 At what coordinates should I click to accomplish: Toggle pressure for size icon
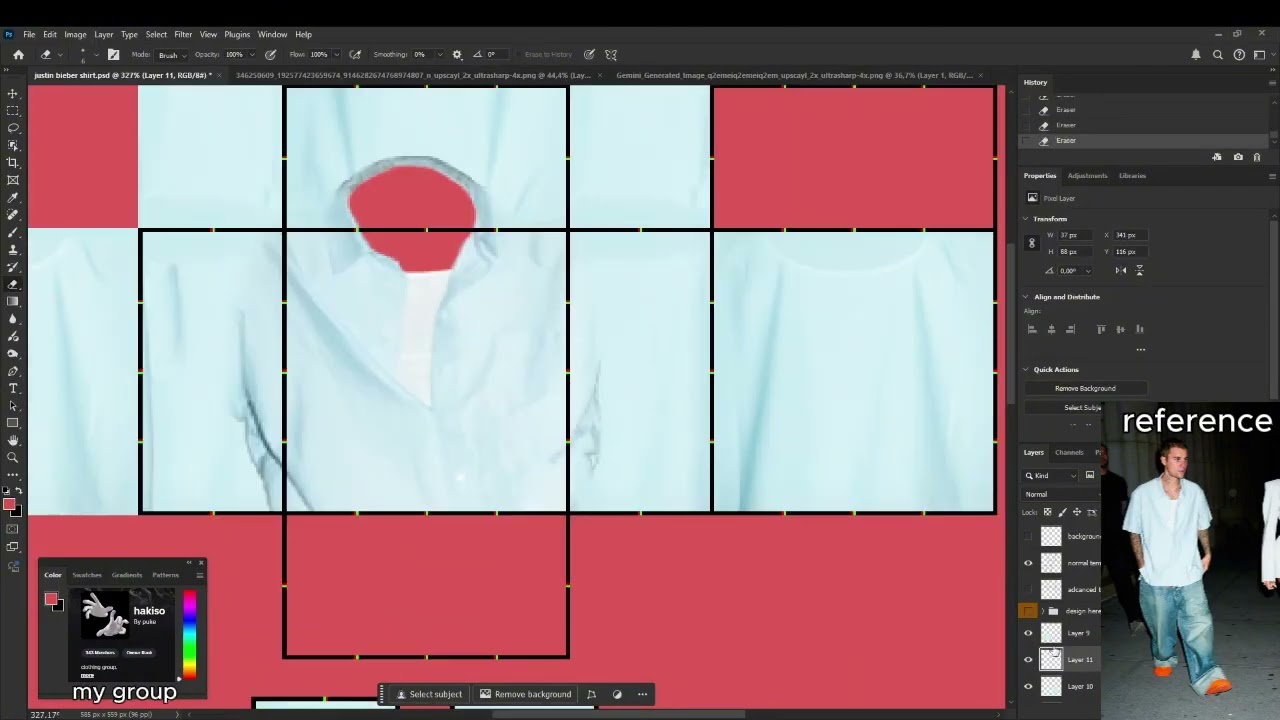pyautogui.click(x=589, y=54)
